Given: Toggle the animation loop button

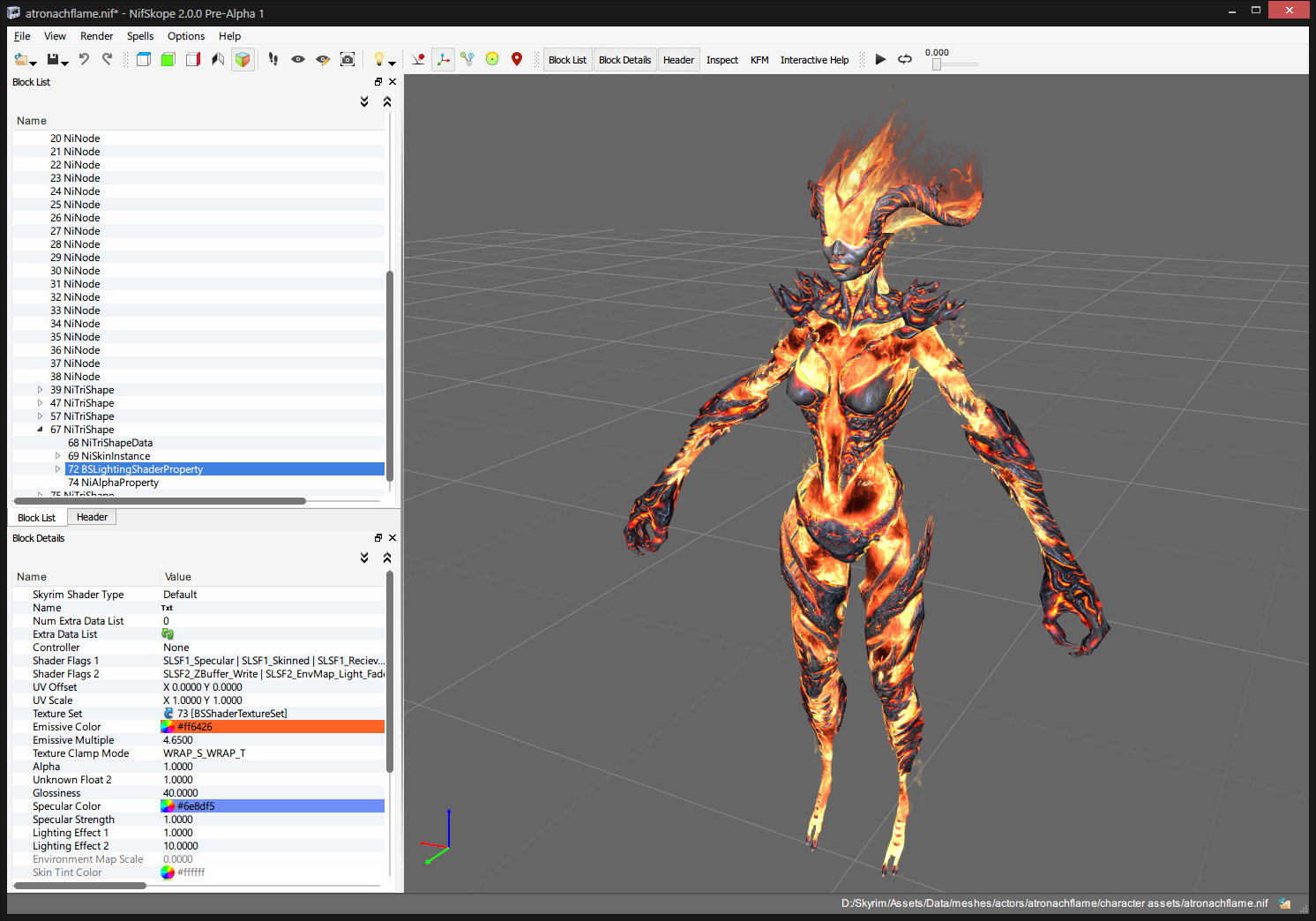Looking at the screenshot, I should coord(905,59).
